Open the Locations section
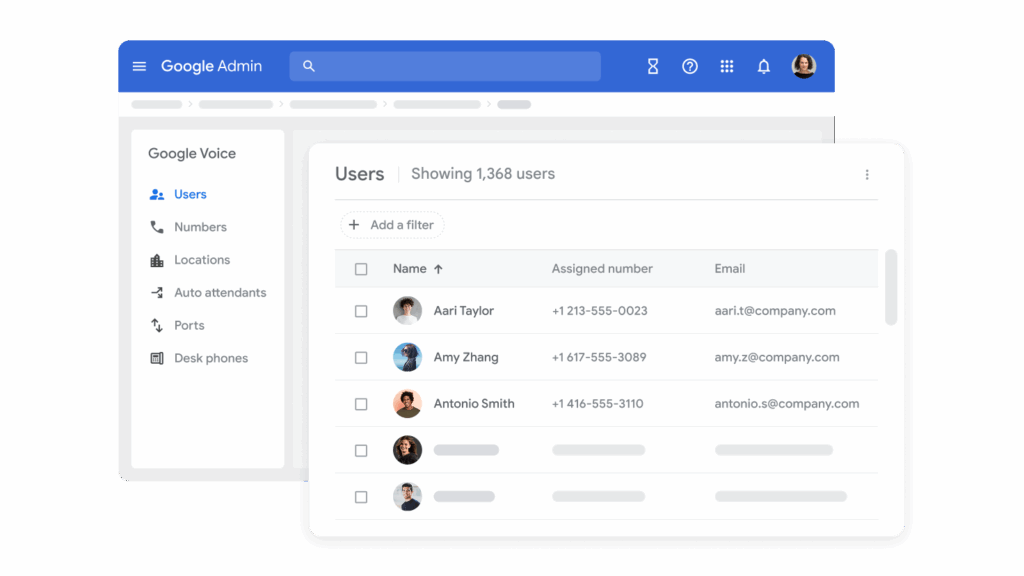Image resolution: width=1024 pixels, height=576 pixels. pos(205,259)
